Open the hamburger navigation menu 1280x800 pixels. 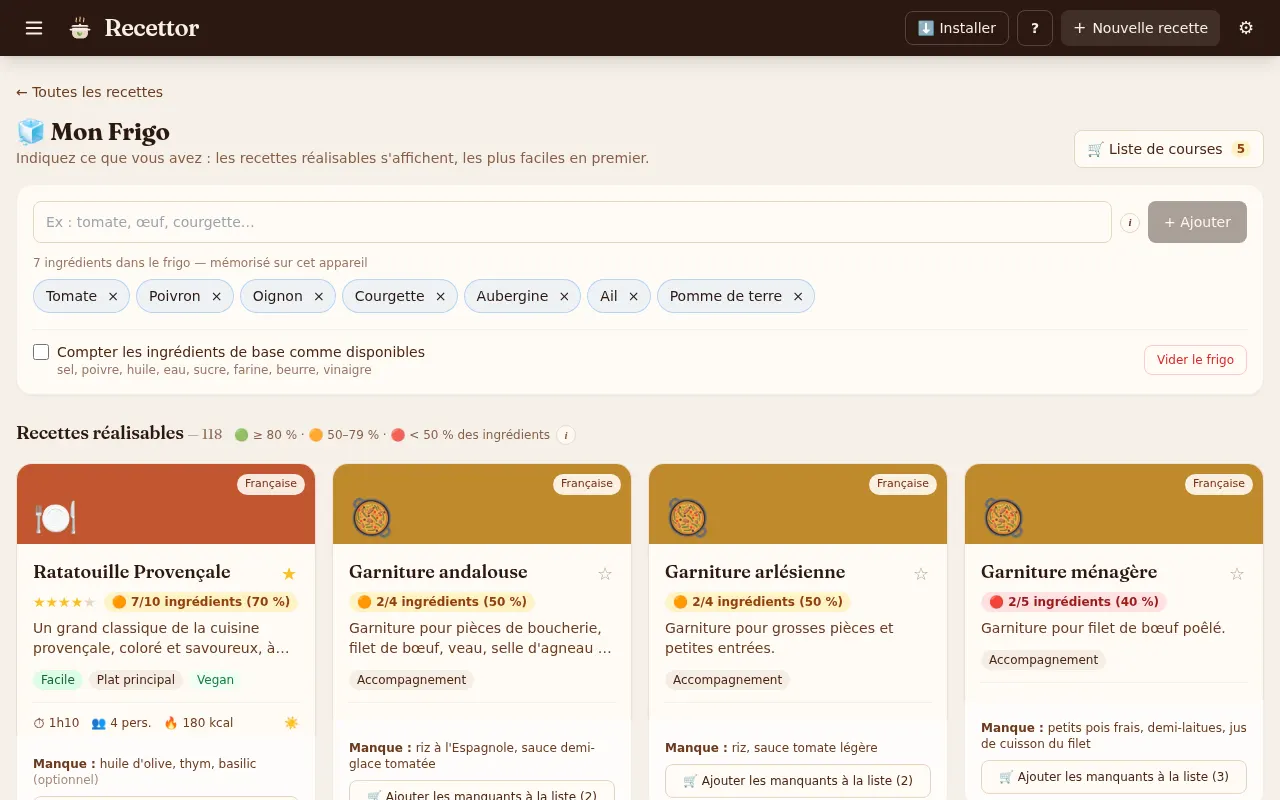point(34,28)
